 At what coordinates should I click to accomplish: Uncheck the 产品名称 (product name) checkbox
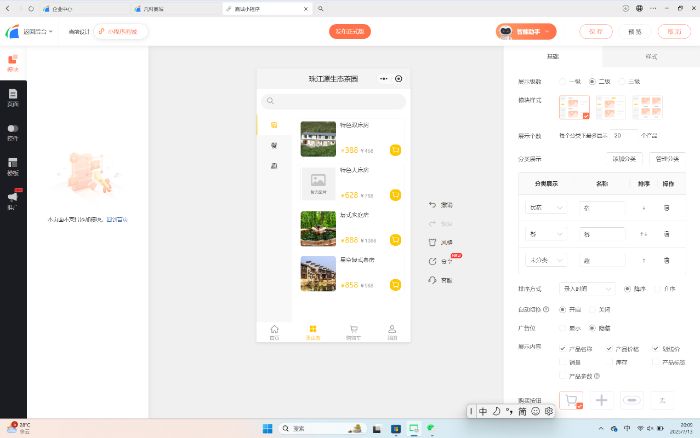pyautogui.click(x=563, y=348)
